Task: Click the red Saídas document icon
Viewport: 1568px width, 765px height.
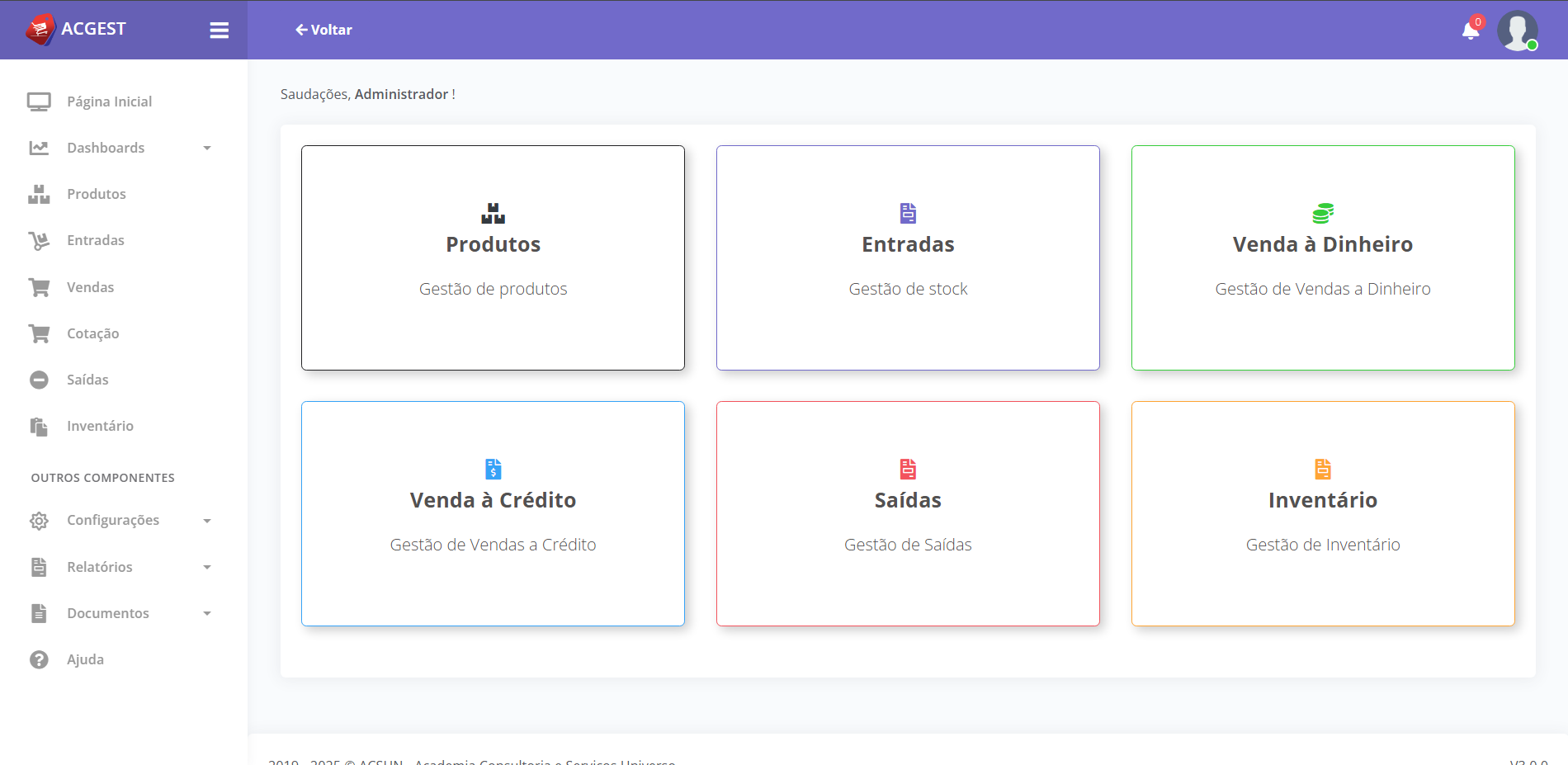Action: [908, 469]
